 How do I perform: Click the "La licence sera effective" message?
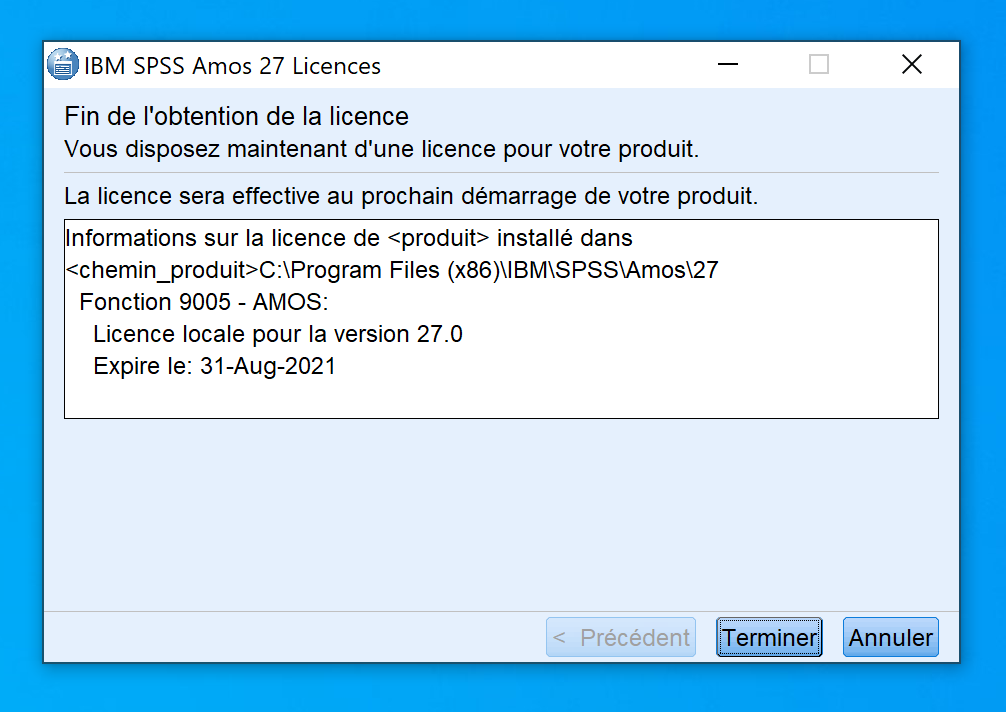[410, 195]
